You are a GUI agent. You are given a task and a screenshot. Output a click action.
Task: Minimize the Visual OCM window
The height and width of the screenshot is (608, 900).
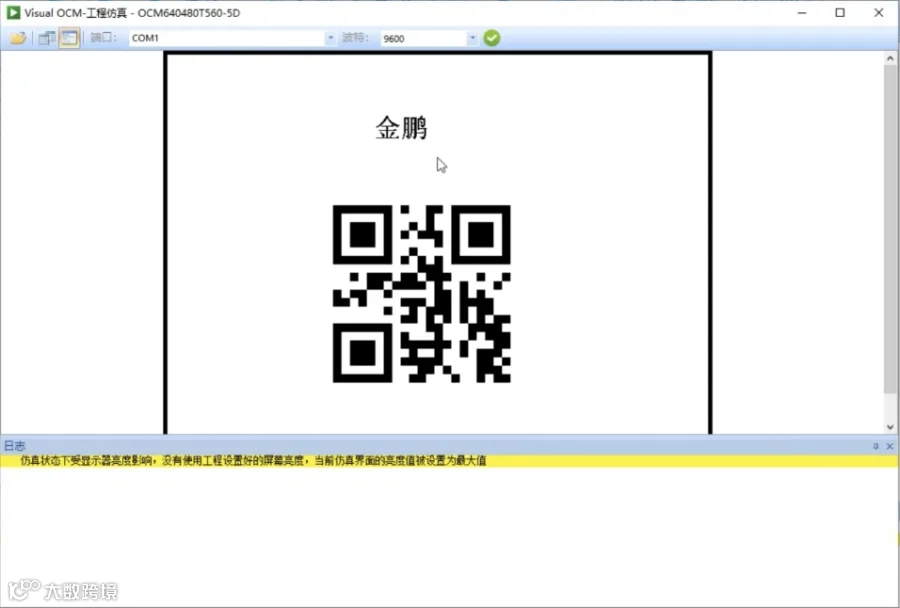(x=802, y=13)
